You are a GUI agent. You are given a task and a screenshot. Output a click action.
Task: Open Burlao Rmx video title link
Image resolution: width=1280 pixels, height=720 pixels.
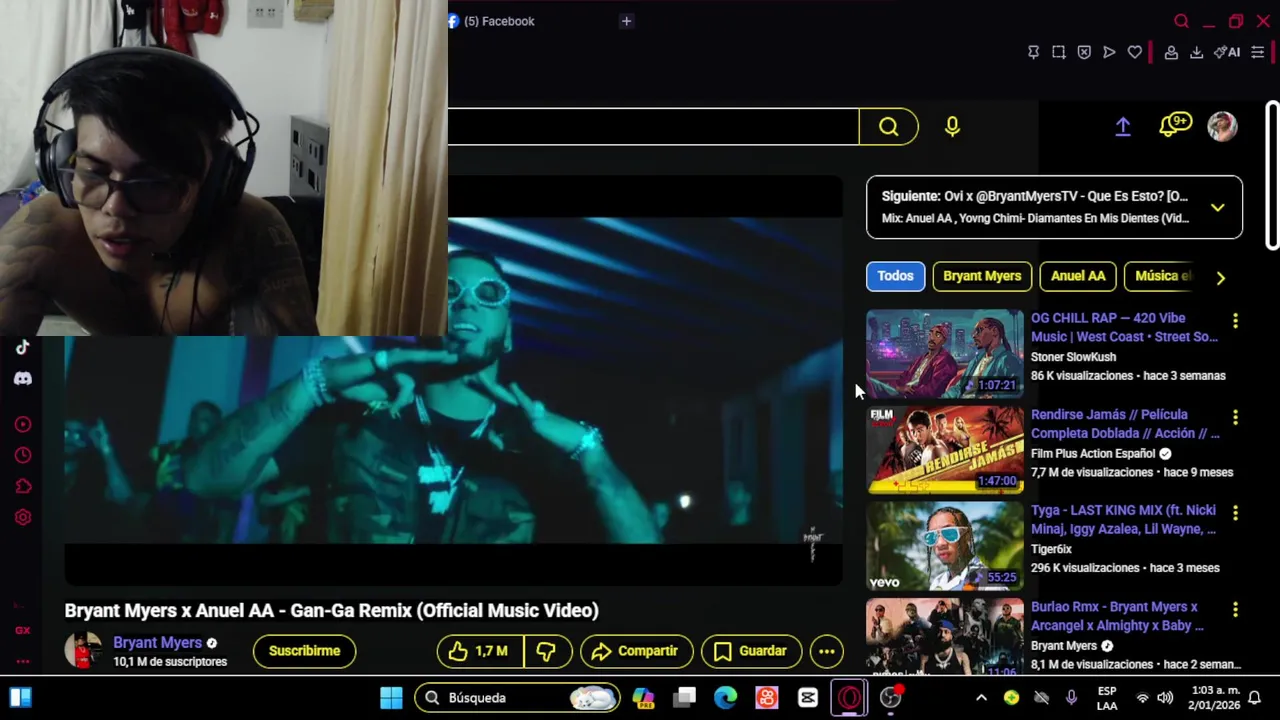[x=1117, y=616]
